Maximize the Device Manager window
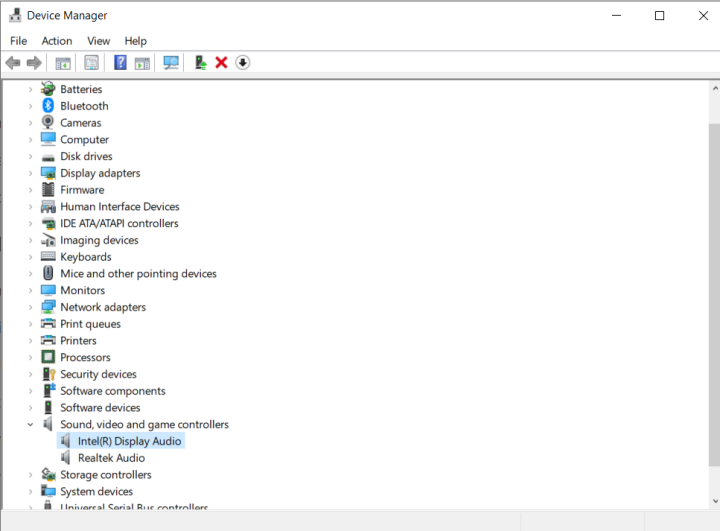 pos(659,16)
